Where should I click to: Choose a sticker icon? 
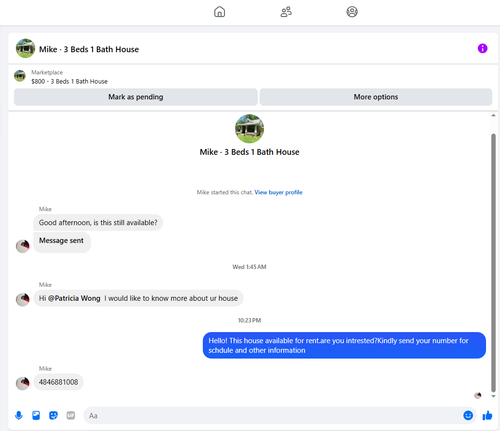53,415
